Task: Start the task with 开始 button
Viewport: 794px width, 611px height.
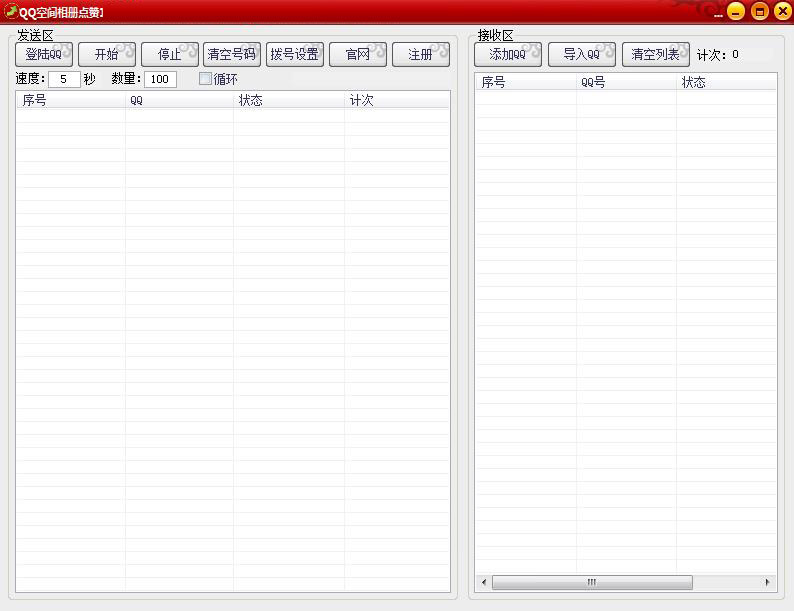Action: [107, 54]
